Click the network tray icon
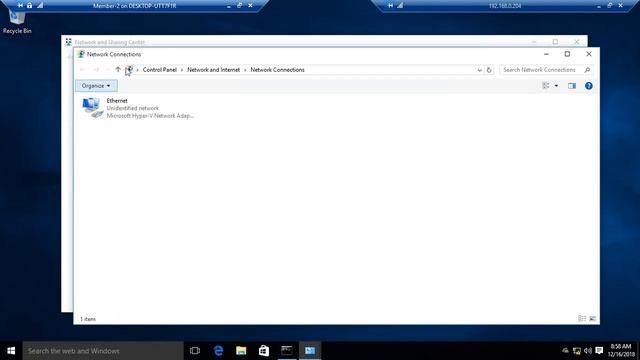The image size is (640, 360). [x=577, y=351]
